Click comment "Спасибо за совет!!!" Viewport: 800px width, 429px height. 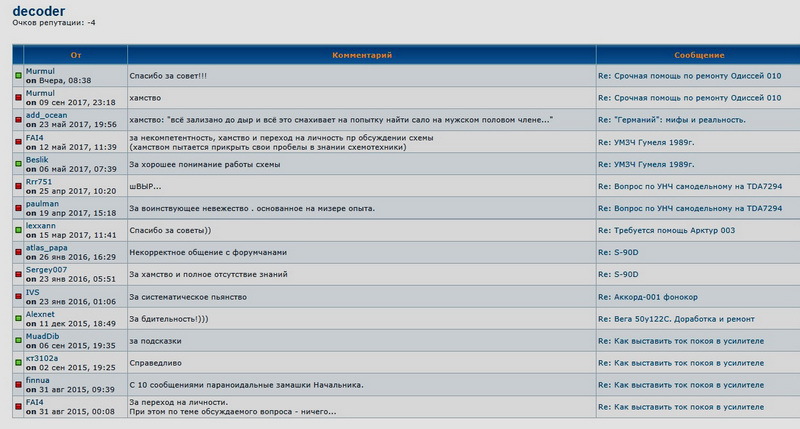point(168,75)
